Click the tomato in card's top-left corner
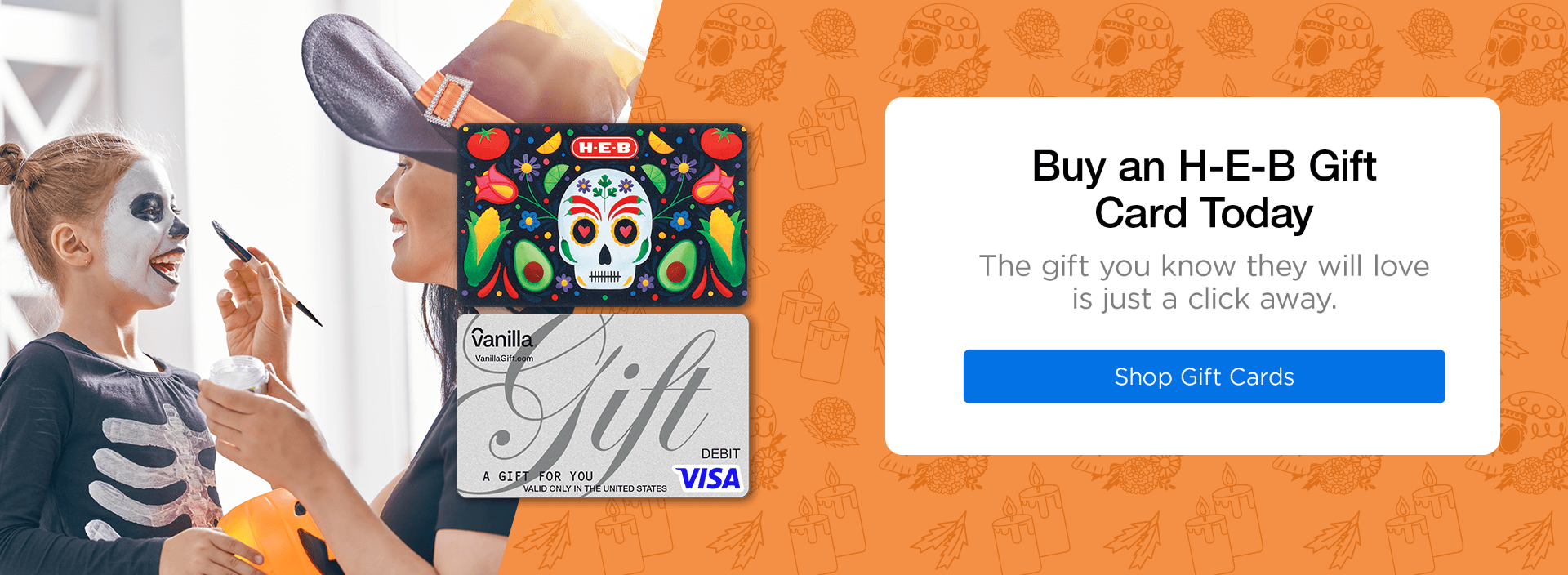This screenshot has height=575, width=1568. click(488, 143)
